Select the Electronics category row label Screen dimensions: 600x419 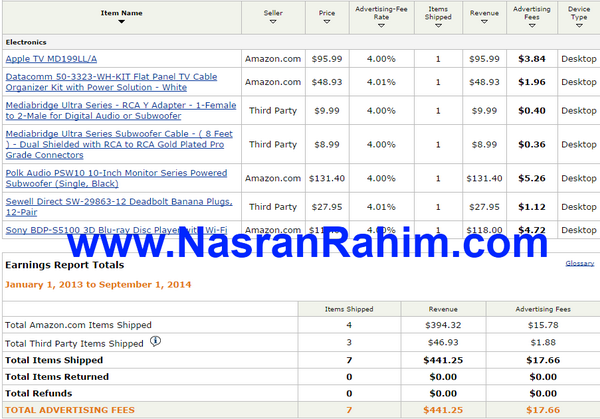(26, 42)
